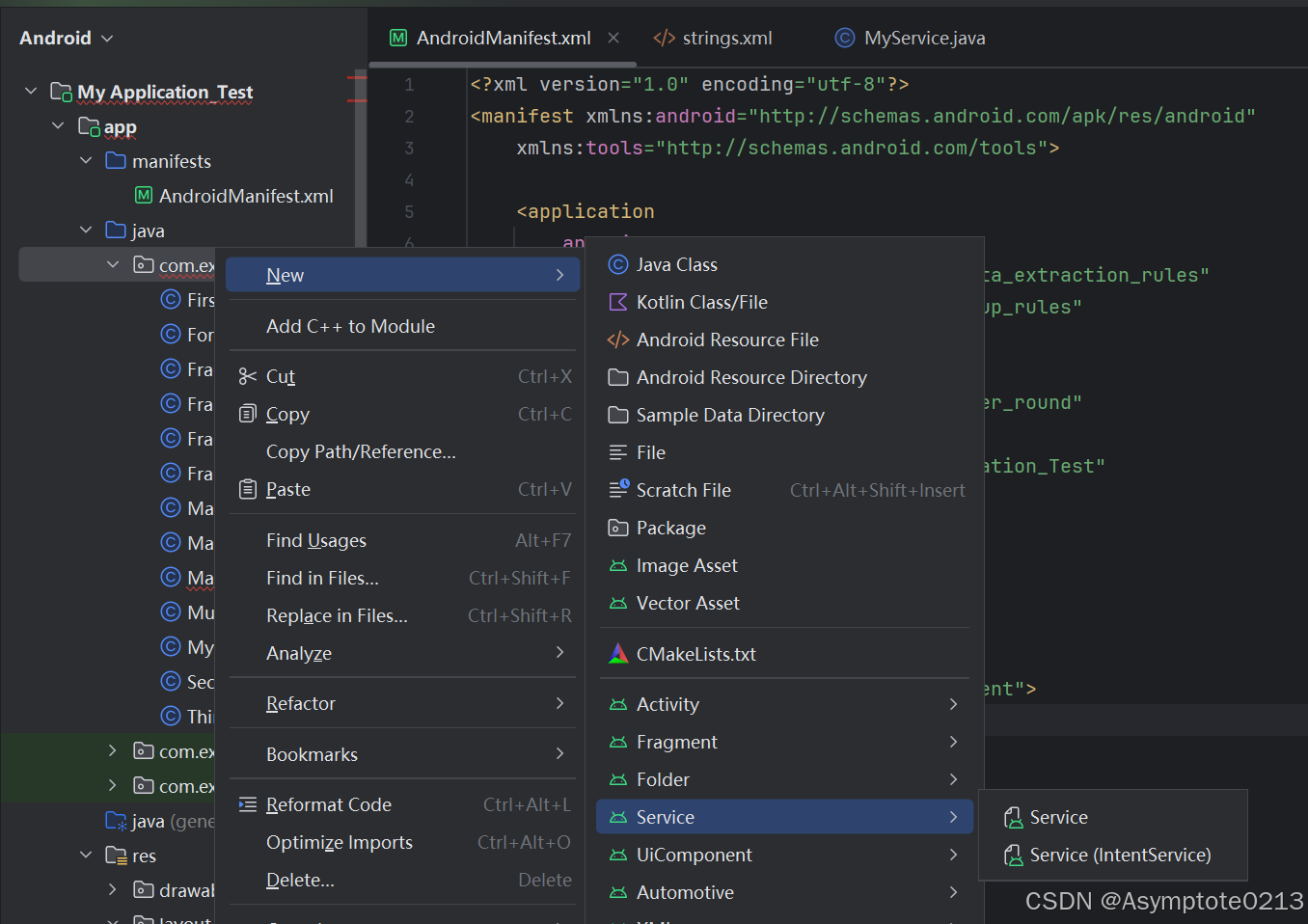The height and width of the screenshot is (924, 1308).
Task: Click the Service (IntentService) template icon
Action: [x=1013, y=856]
